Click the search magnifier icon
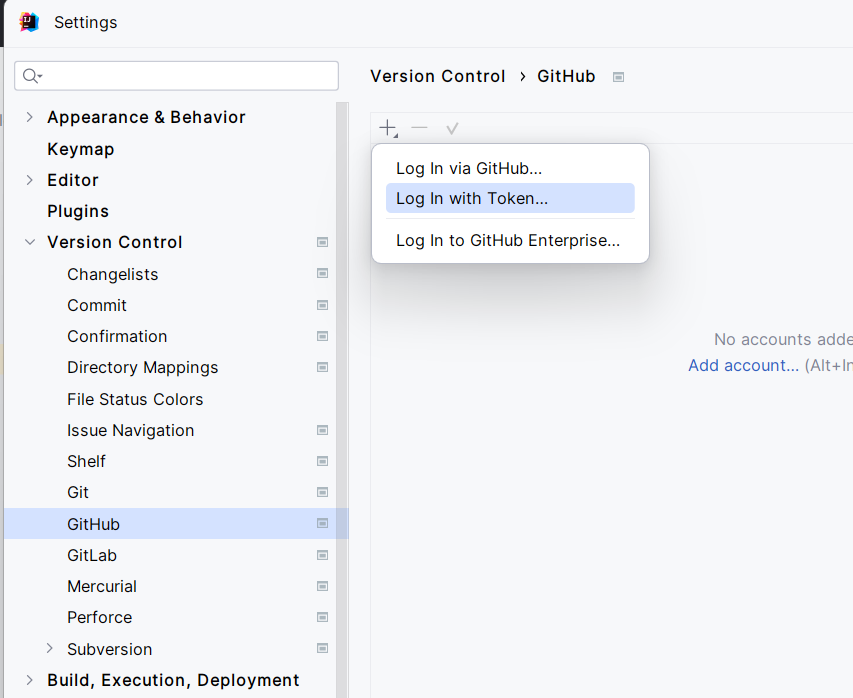This screenshot has height=698, width=853. [32, 76]
